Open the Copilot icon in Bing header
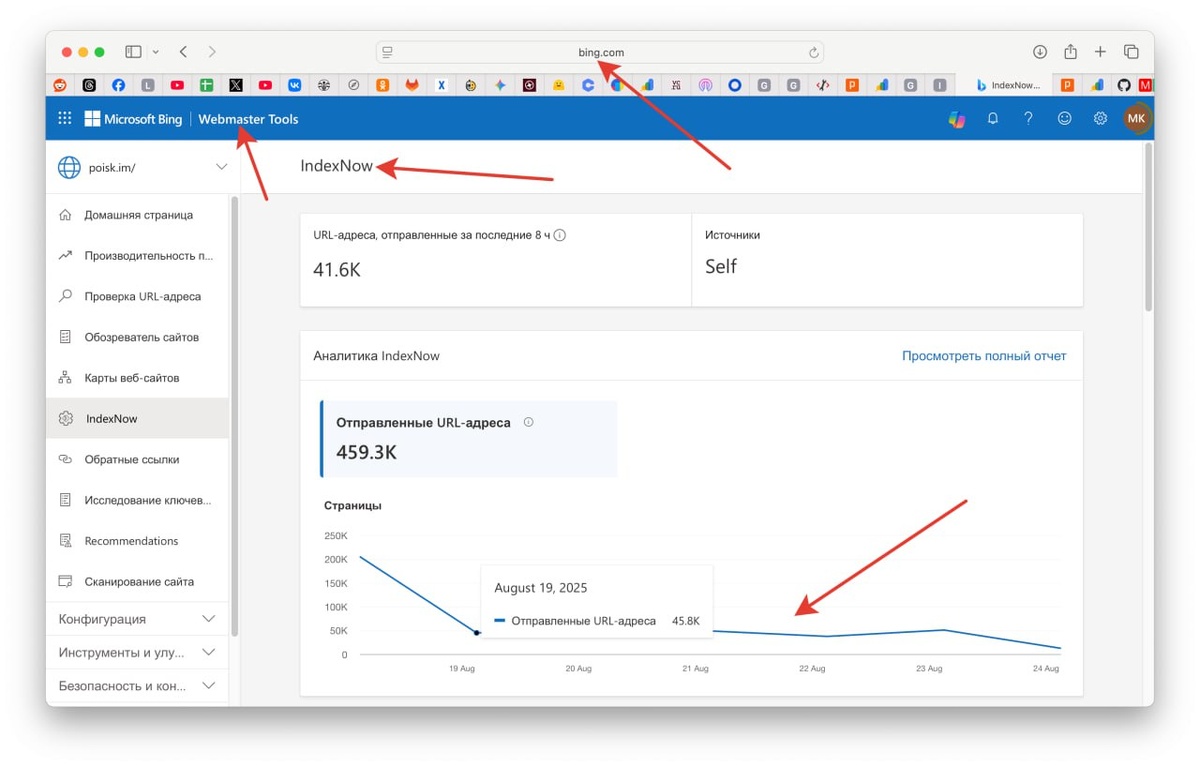This screenshot has width=1200, height=767. point(957,119)
